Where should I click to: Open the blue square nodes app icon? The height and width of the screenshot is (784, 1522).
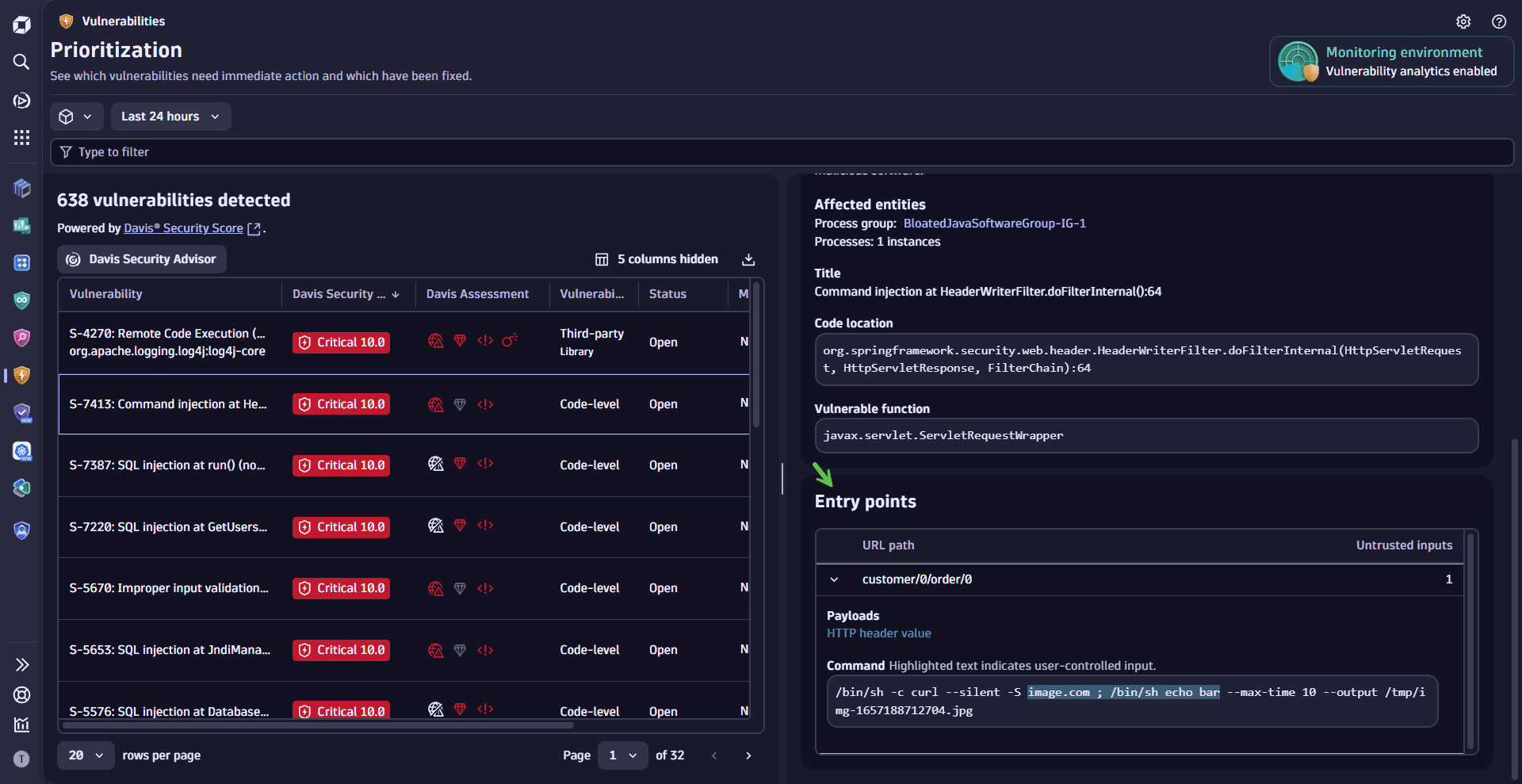coord(21,262)
